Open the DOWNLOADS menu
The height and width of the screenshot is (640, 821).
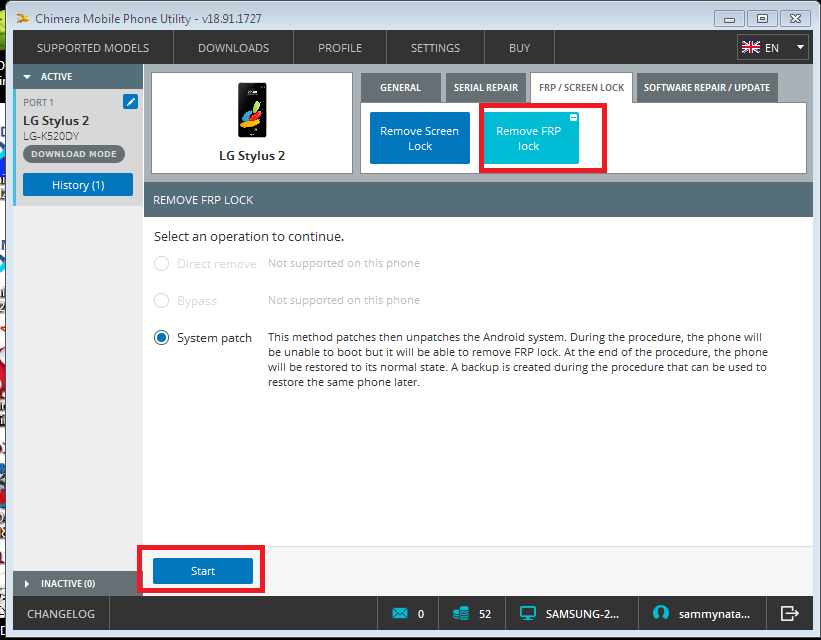click(x=234, y=48)
